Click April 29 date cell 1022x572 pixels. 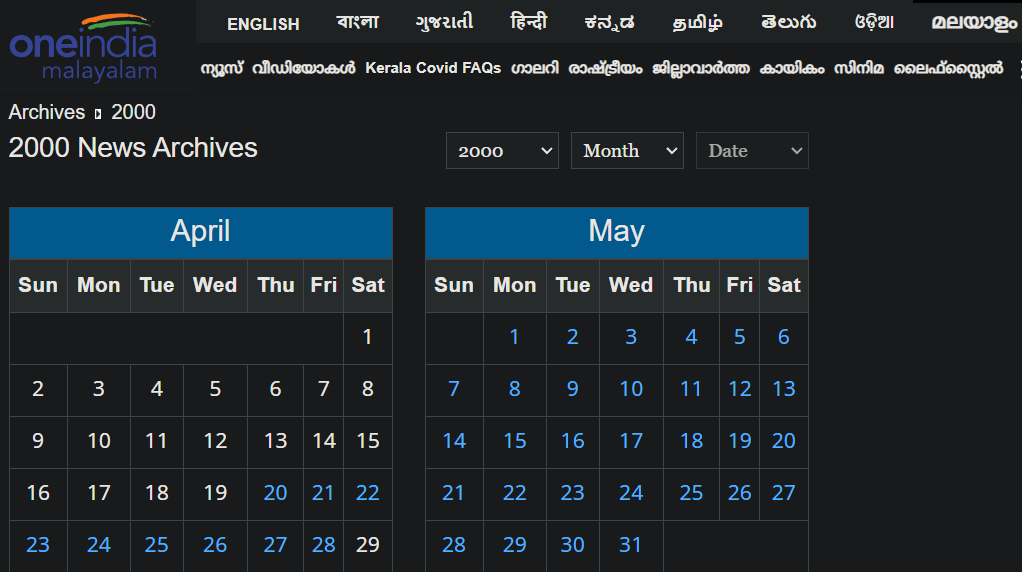[x=368, y=545]
